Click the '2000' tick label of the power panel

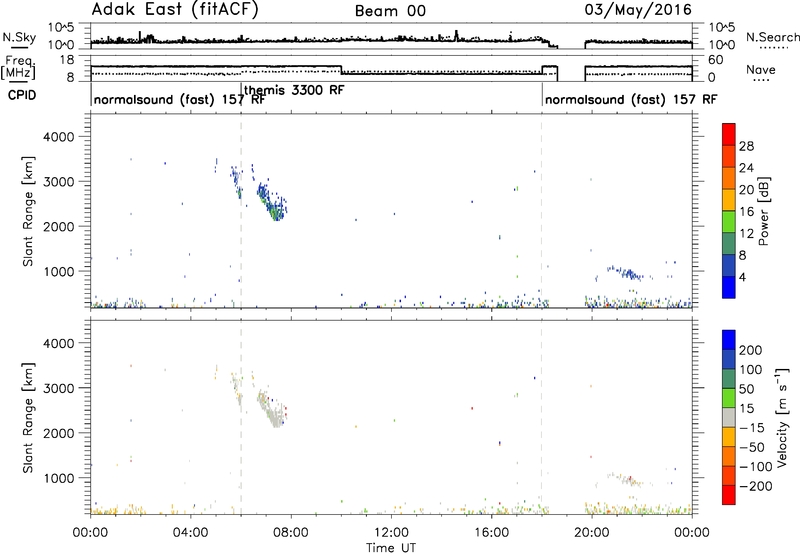[58, 226]
